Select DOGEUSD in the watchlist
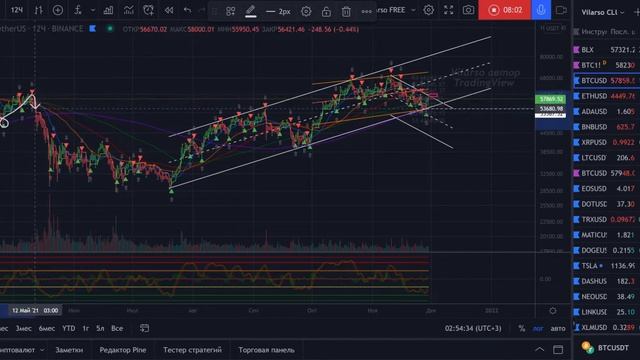Image resolution: width=640 pixels, height=360 pixels. click(x=607, y=250)
